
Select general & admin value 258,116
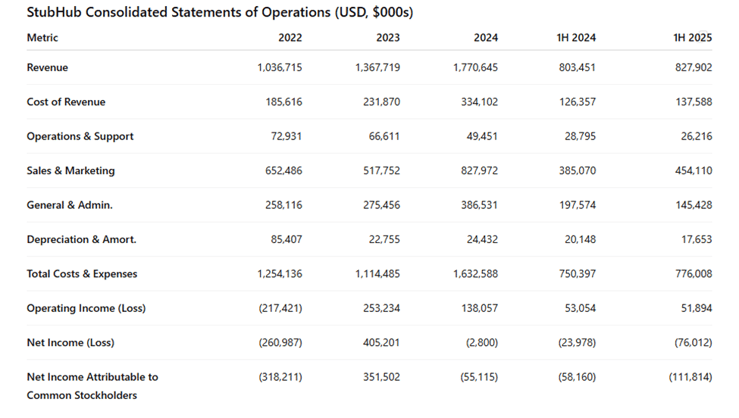[284, 205]
